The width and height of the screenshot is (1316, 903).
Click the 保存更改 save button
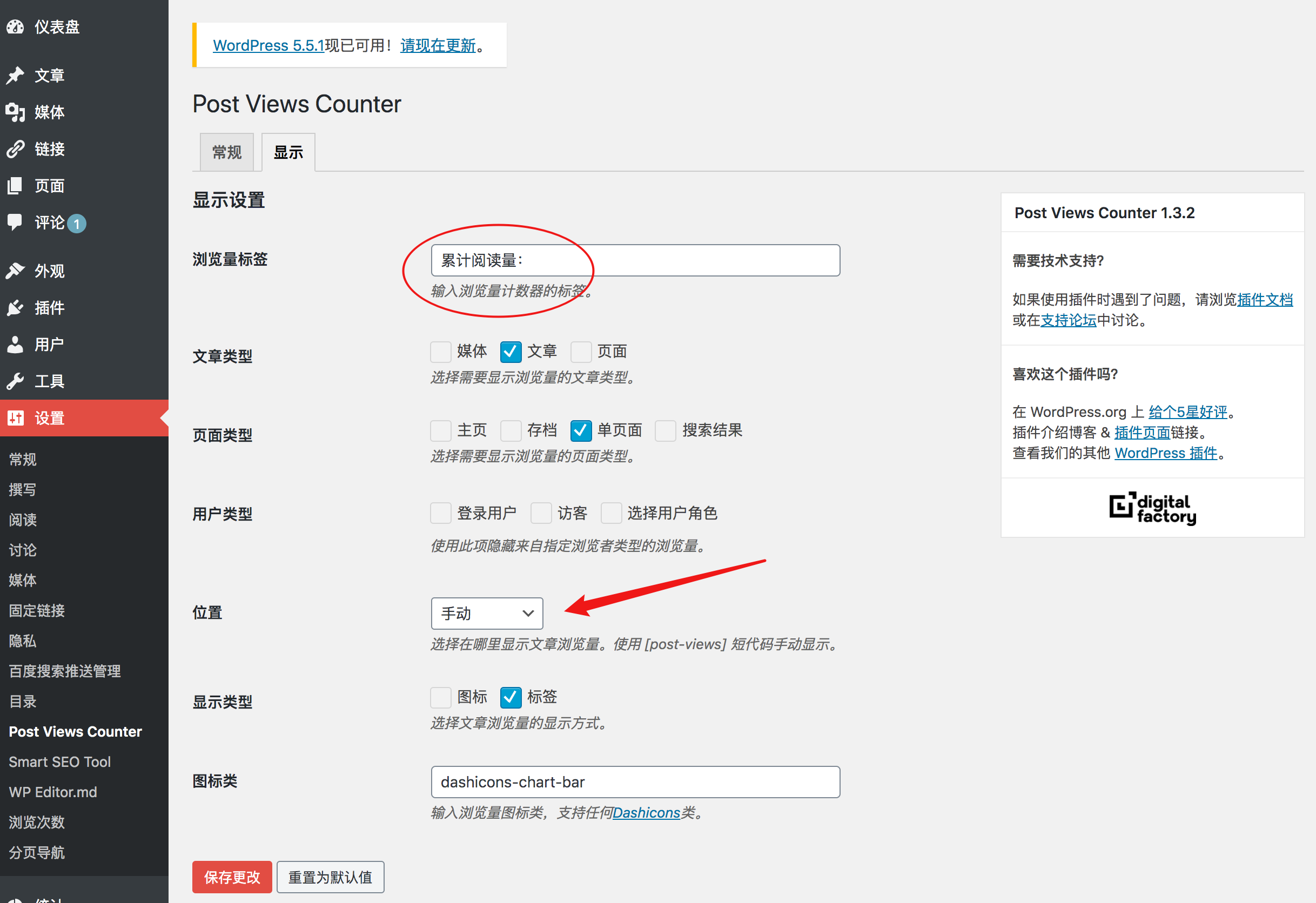pos(232,877)
